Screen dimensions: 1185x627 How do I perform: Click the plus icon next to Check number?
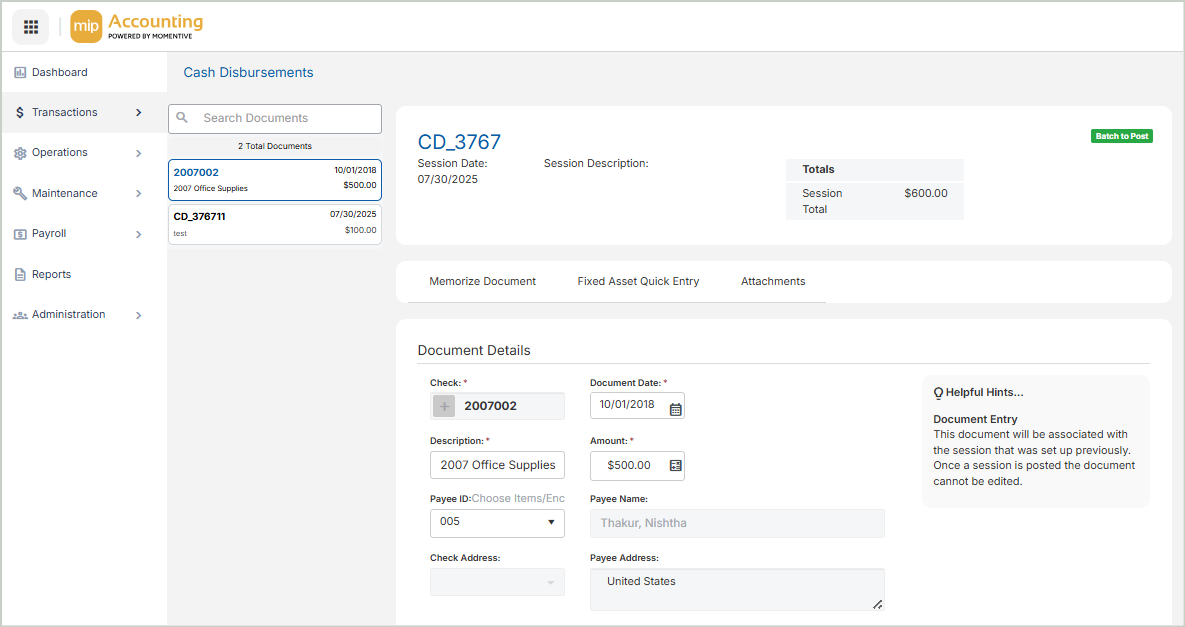445,406
